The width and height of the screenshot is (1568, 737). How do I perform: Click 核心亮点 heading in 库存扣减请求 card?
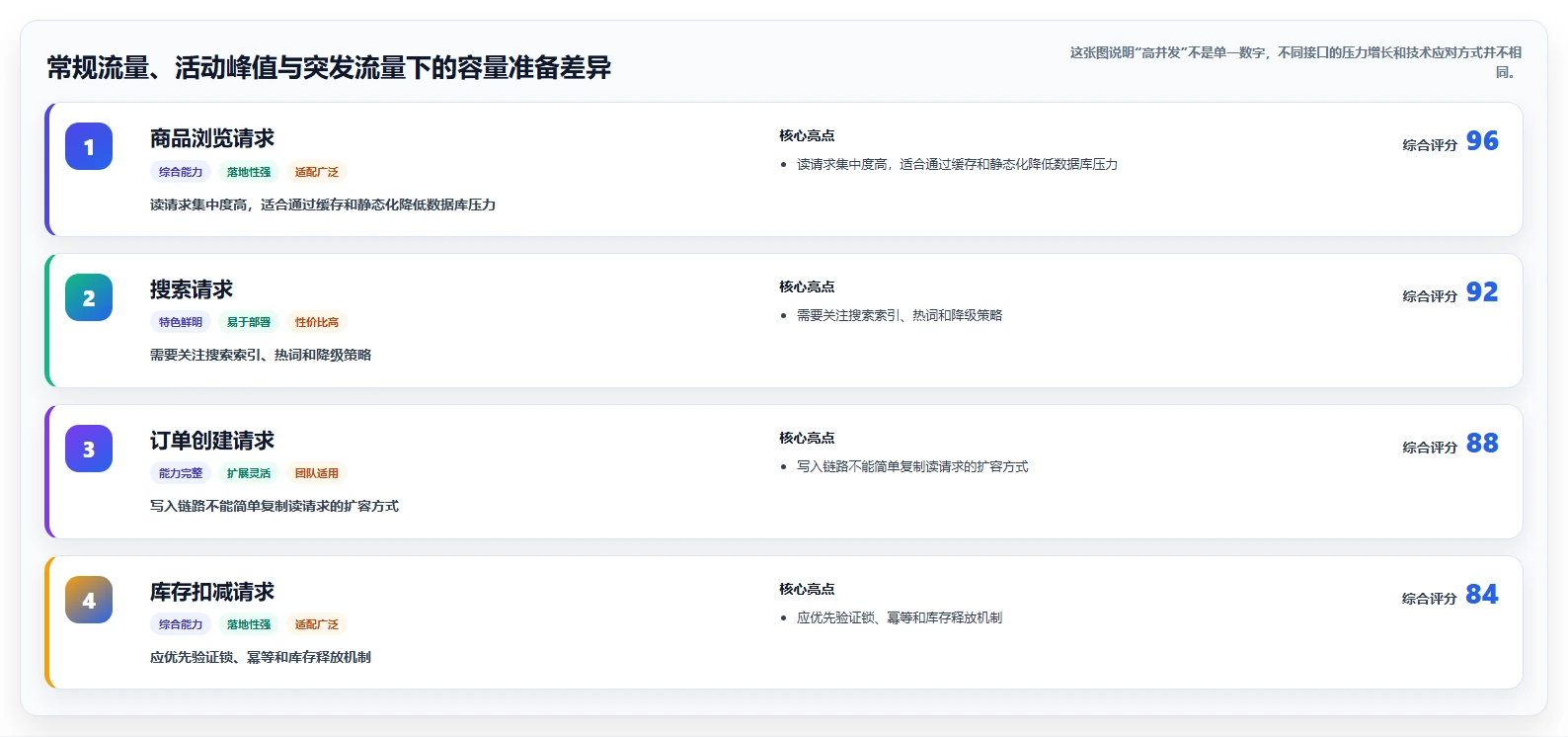[x=807, y=589]
